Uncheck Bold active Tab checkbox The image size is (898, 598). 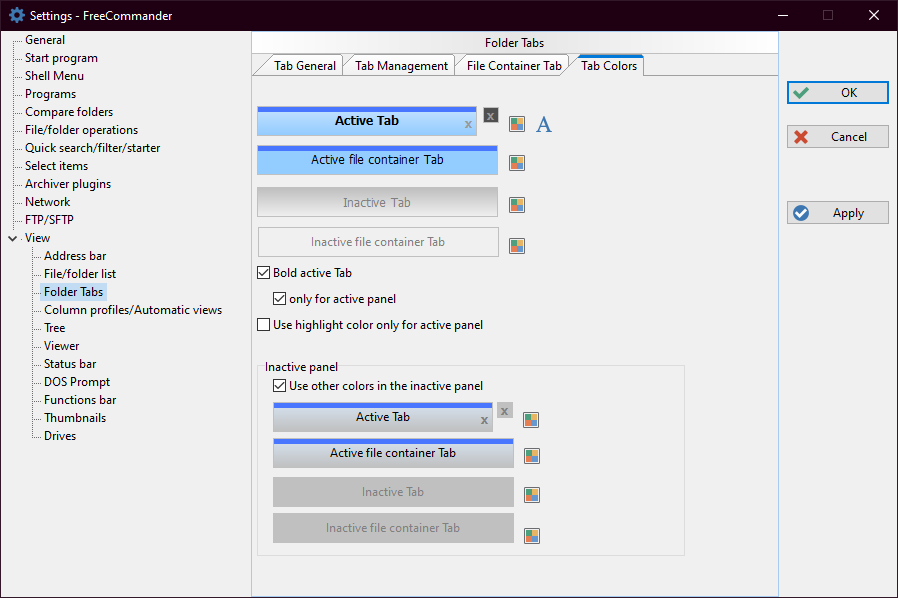264,273
